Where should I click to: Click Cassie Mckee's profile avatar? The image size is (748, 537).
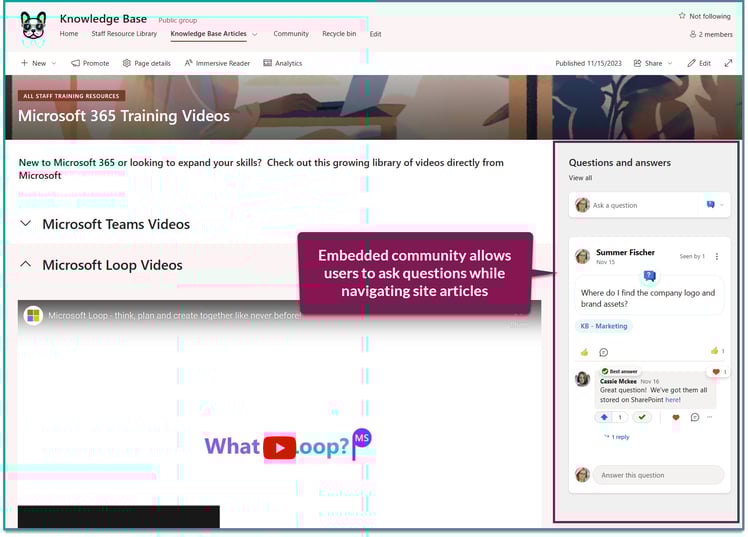click(x=582, y=379)
